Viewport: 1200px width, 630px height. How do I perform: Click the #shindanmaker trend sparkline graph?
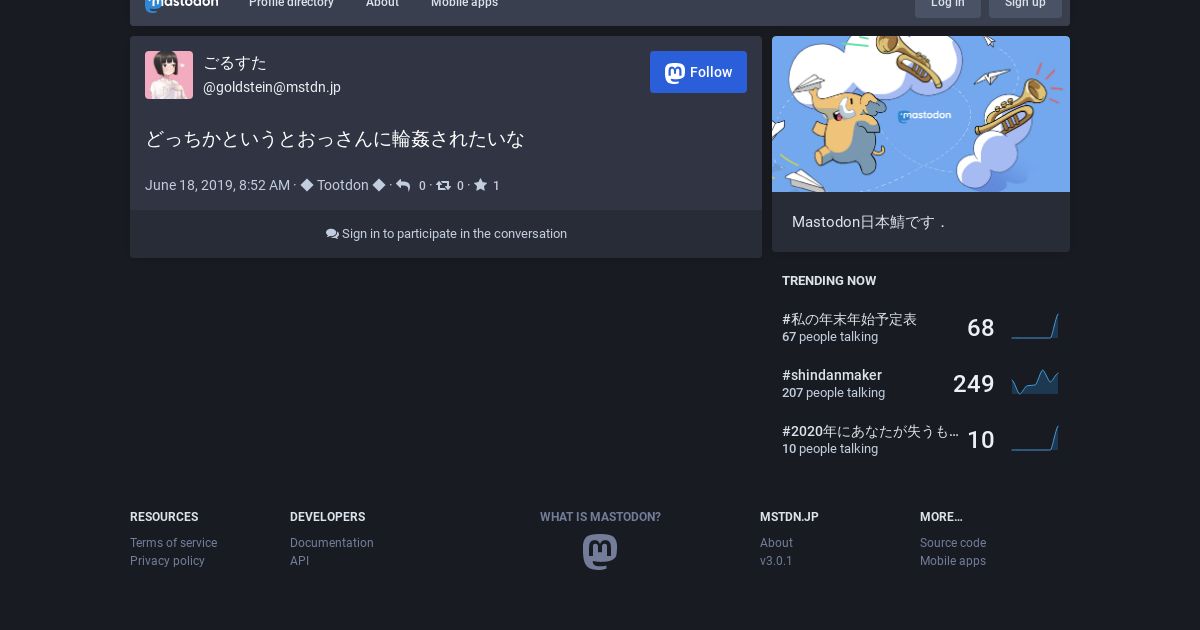pos(1034,383)
